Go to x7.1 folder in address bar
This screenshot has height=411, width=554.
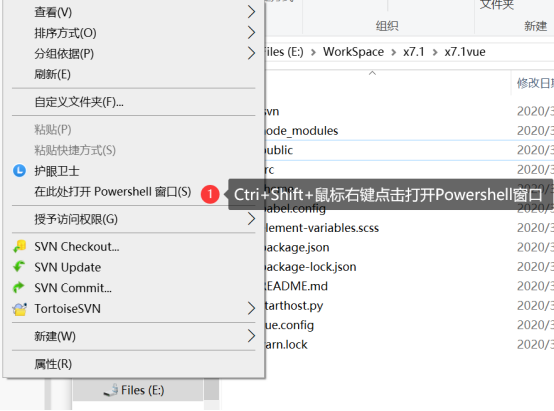coord(413,52)
